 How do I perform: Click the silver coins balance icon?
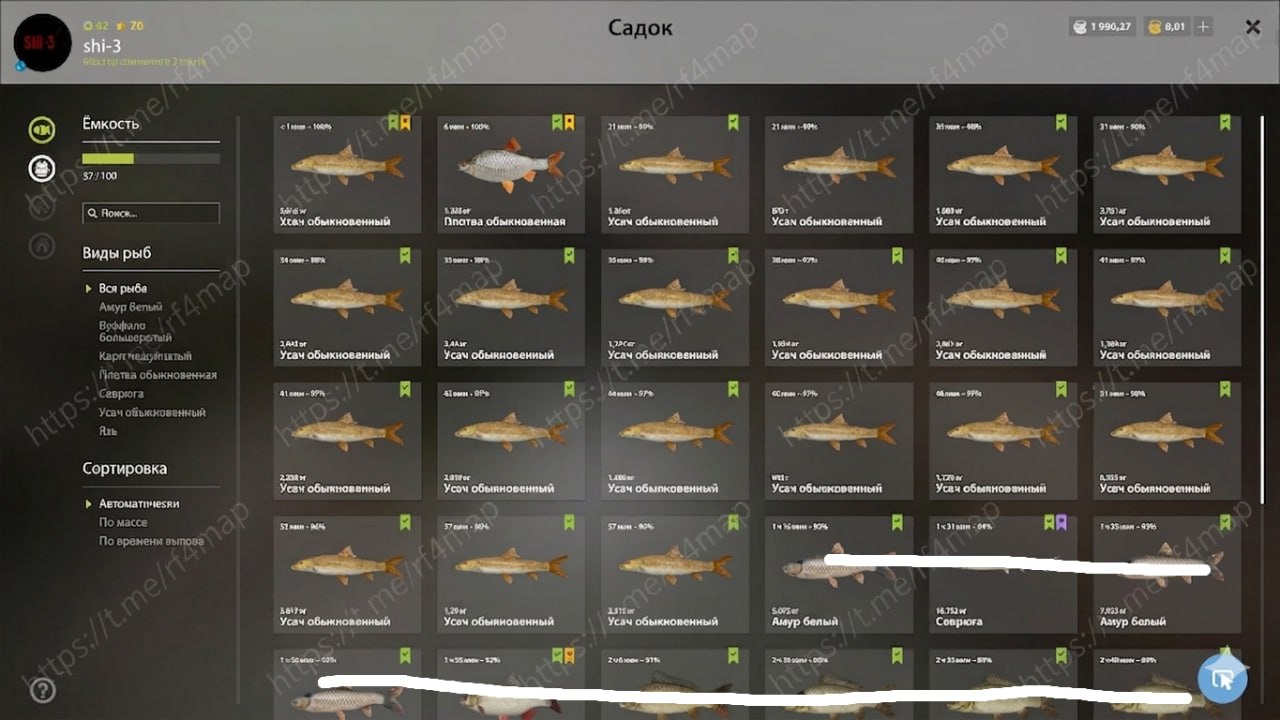[1079, 27]
